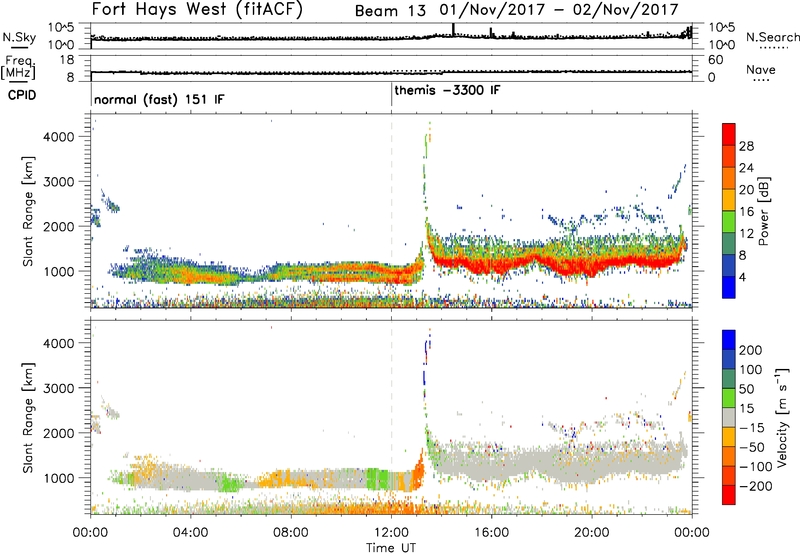Click the '04:00' time axis label
The height and width of the screenshot is (554, 800).
(190, 533)
